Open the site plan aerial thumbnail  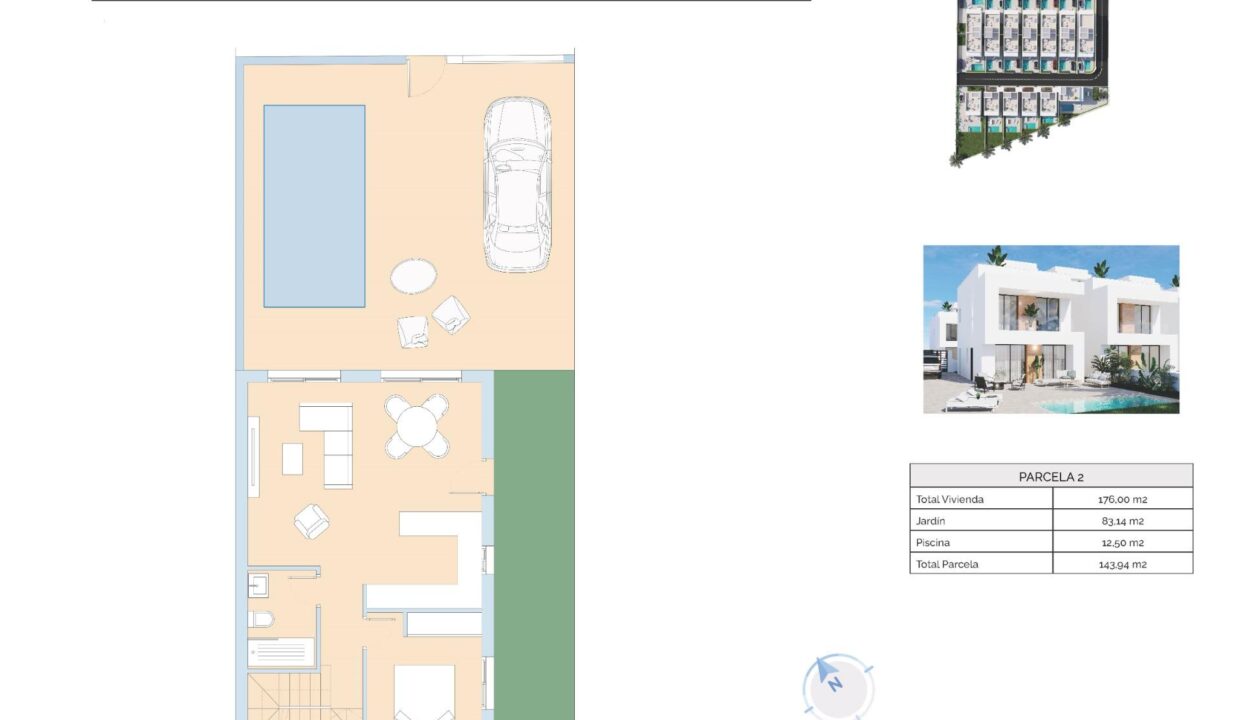pyautogui.click(x=1030, y=80)
